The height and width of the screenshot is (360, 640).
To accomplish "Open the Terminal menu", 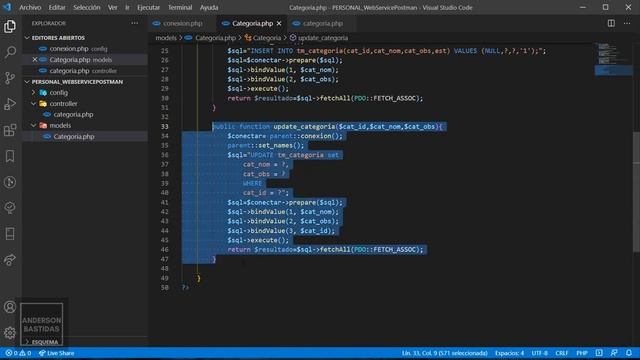I will (180, 7).
